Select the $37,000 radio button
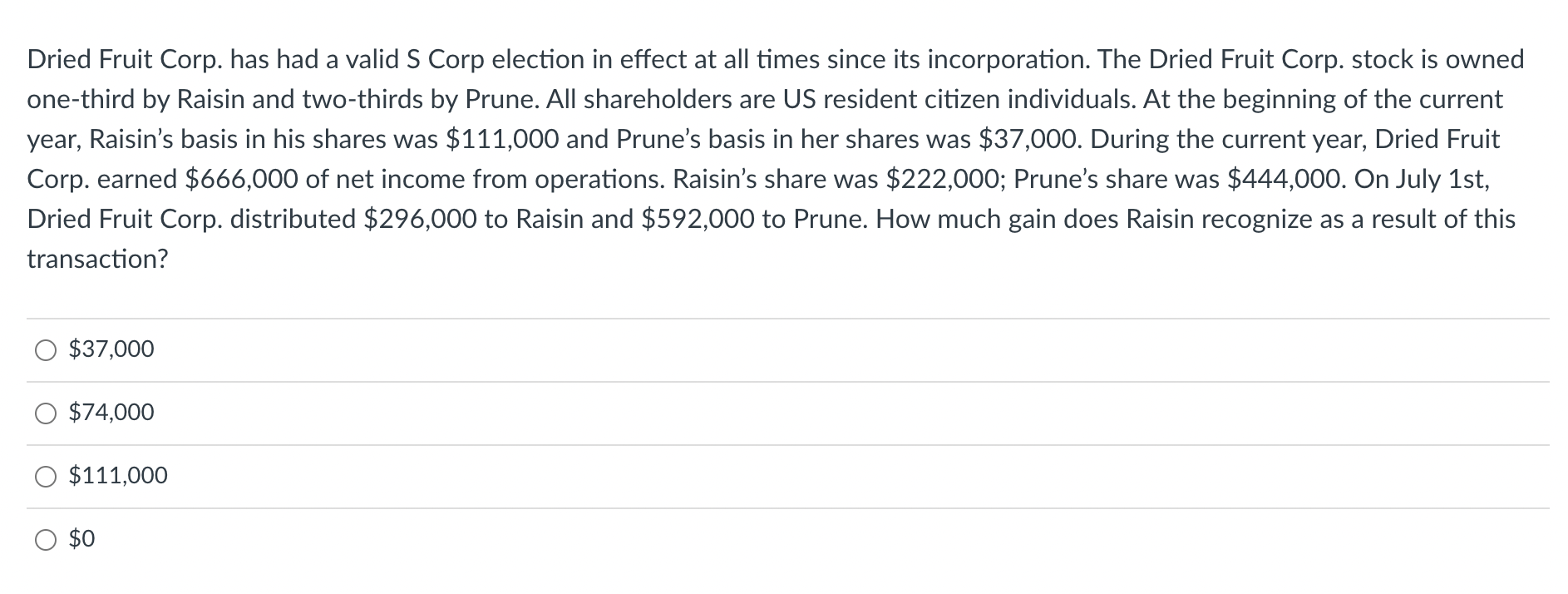1568x594 pixels. pyautogui.click(x=46, y=349)
